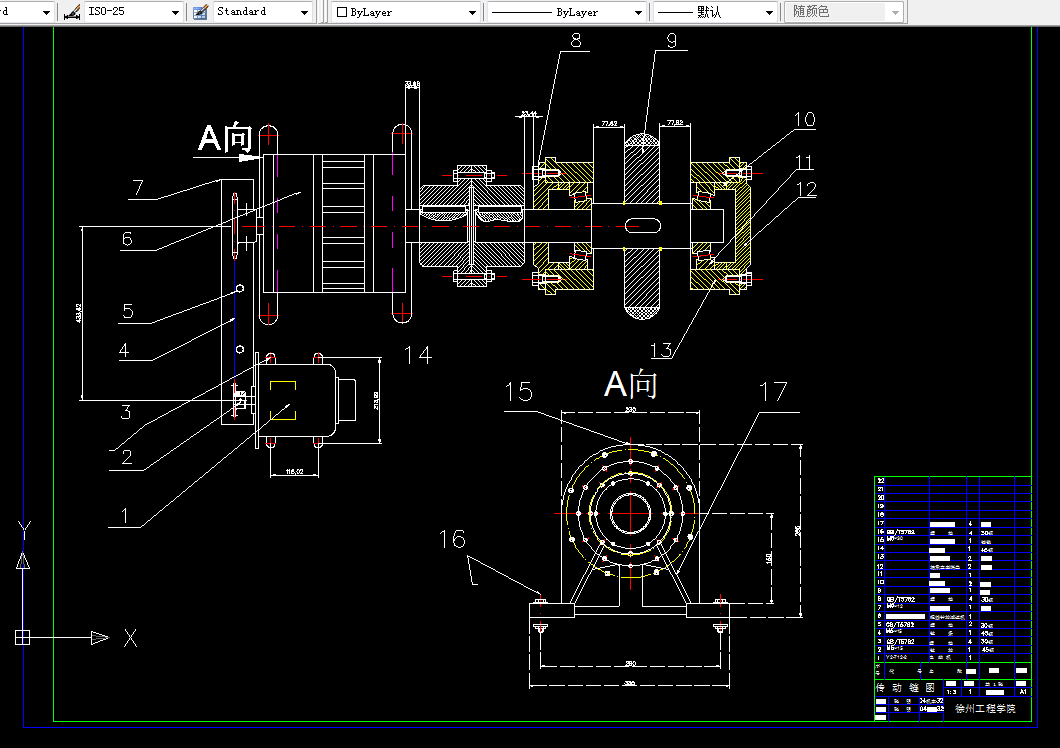Select part number 11 label
This screenshot has width=1060, height=748.
click(x=804, y=162)
